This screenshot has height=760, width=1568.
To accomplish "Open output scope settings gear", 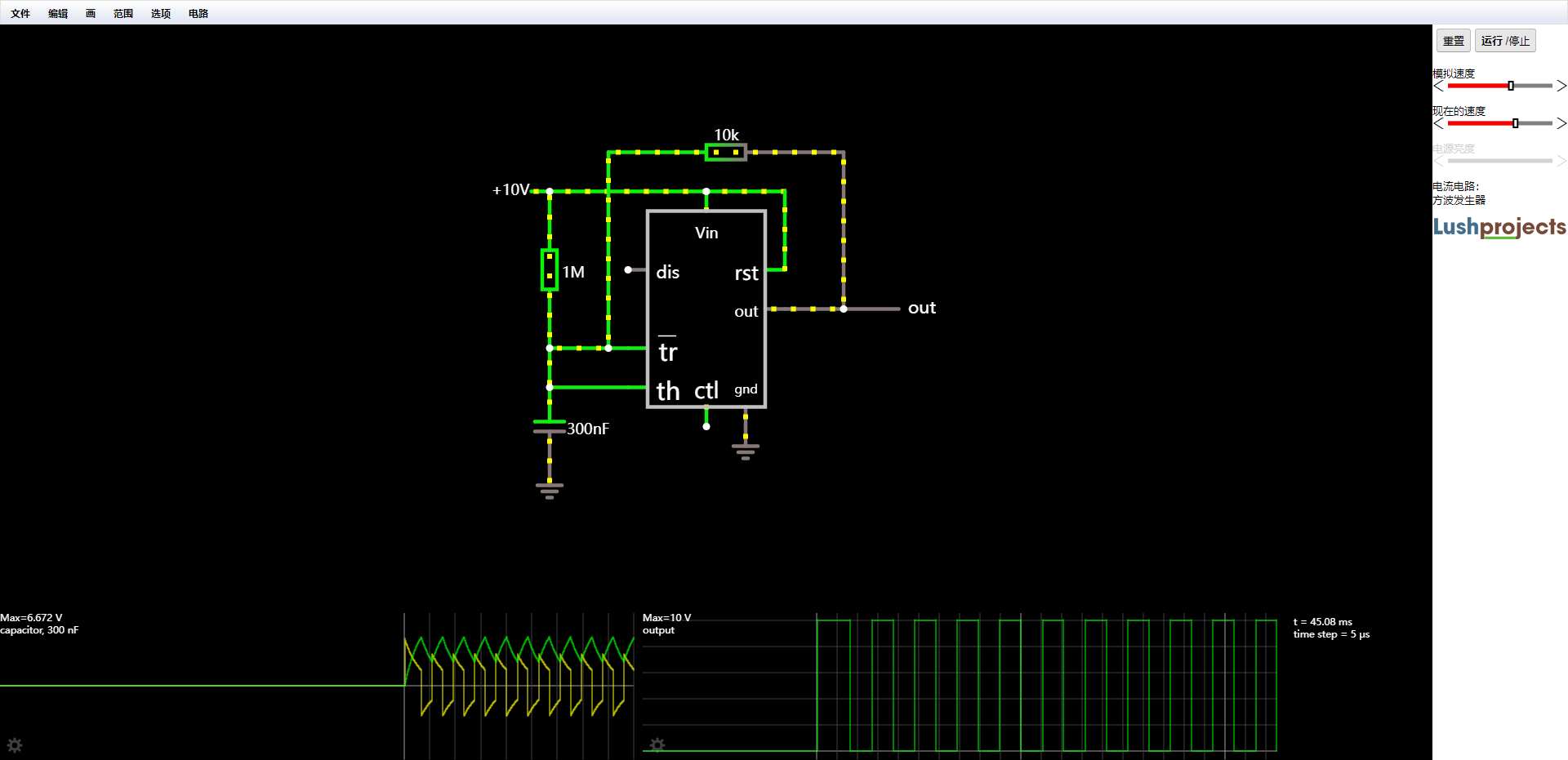I will (657, 744).
